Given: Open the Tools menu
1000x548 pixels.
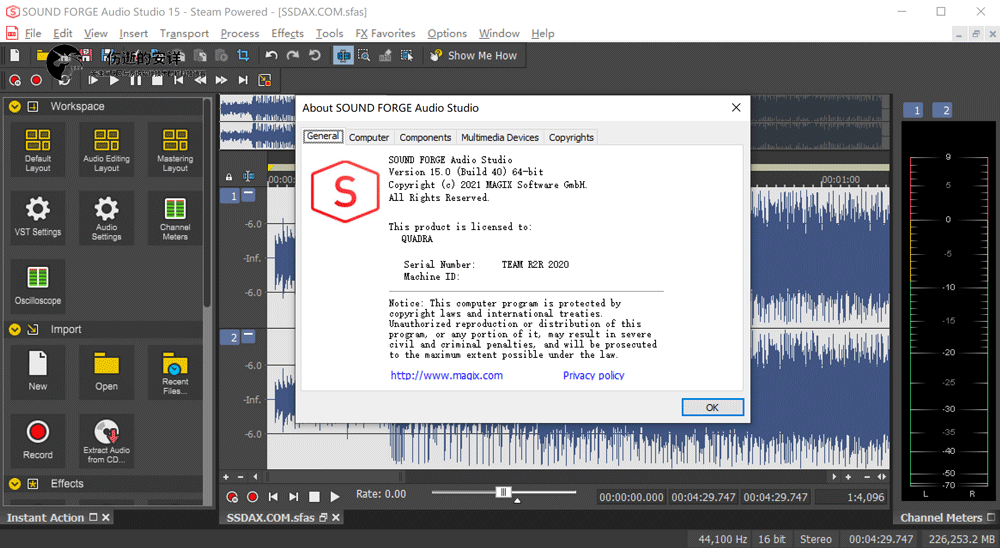Looking at the screenshot, I should [x=330, y=33].
